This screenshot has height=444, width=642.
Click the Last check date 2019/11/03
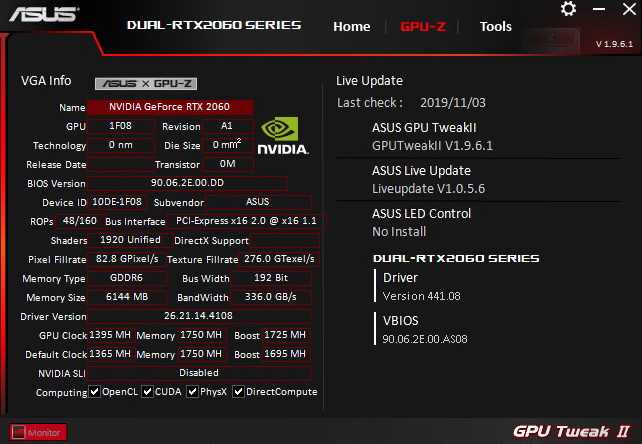452,102
